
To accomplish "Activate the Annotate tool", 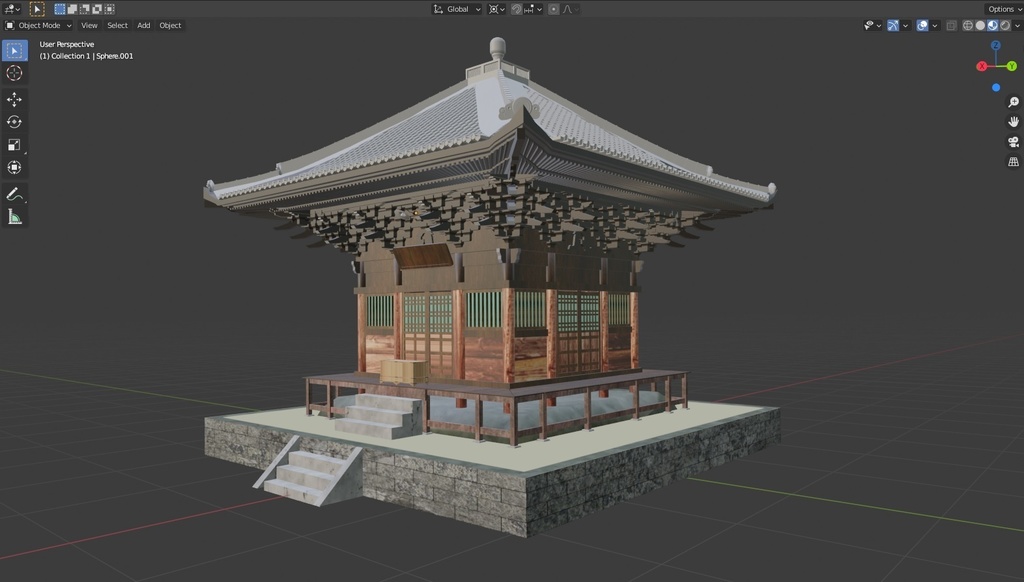I will pos(14,194).
